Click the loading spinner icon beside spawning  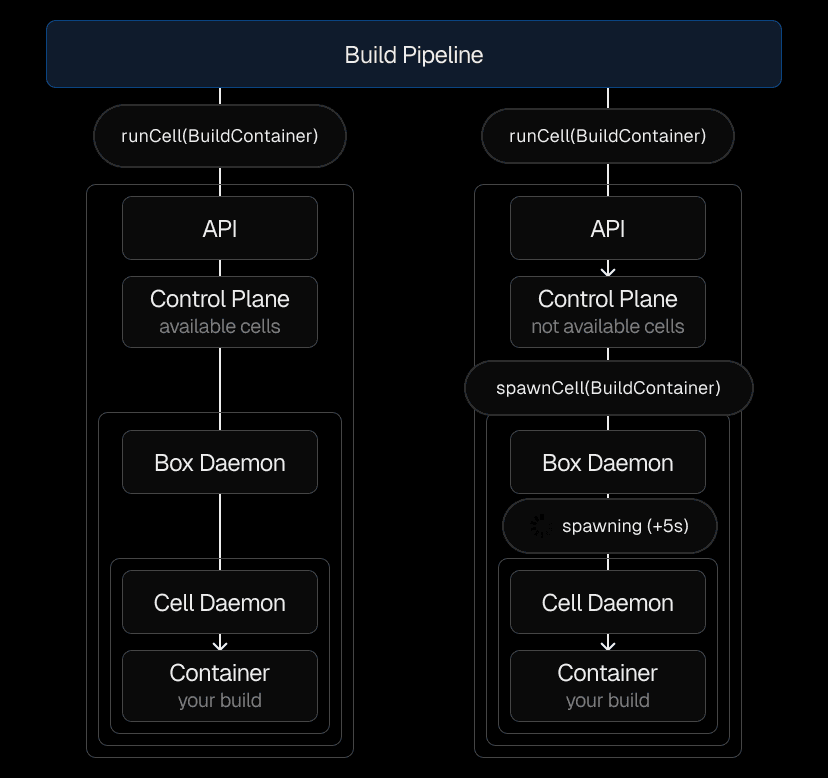click(540, 526)
